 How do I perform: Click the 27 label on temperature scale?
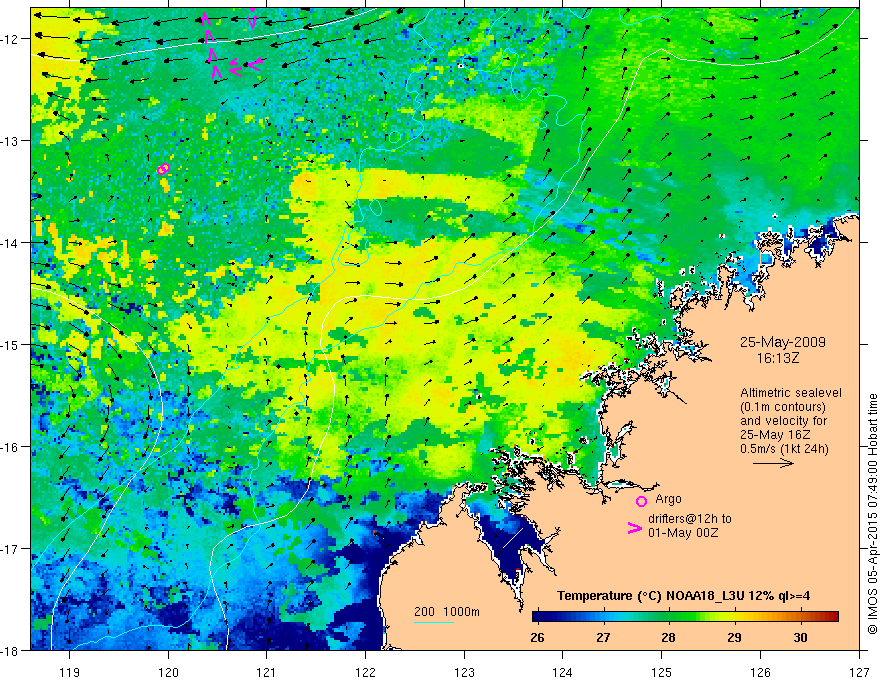pos(603,637)
